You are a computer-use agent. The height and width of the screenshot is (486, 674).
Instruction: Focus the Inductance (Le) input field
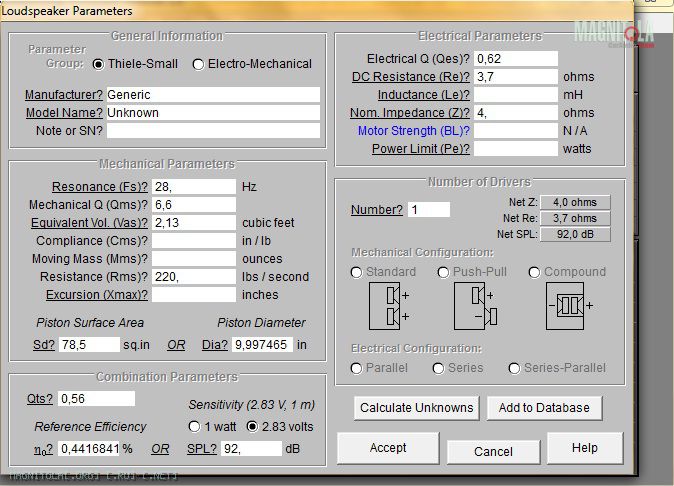(516, 95)
